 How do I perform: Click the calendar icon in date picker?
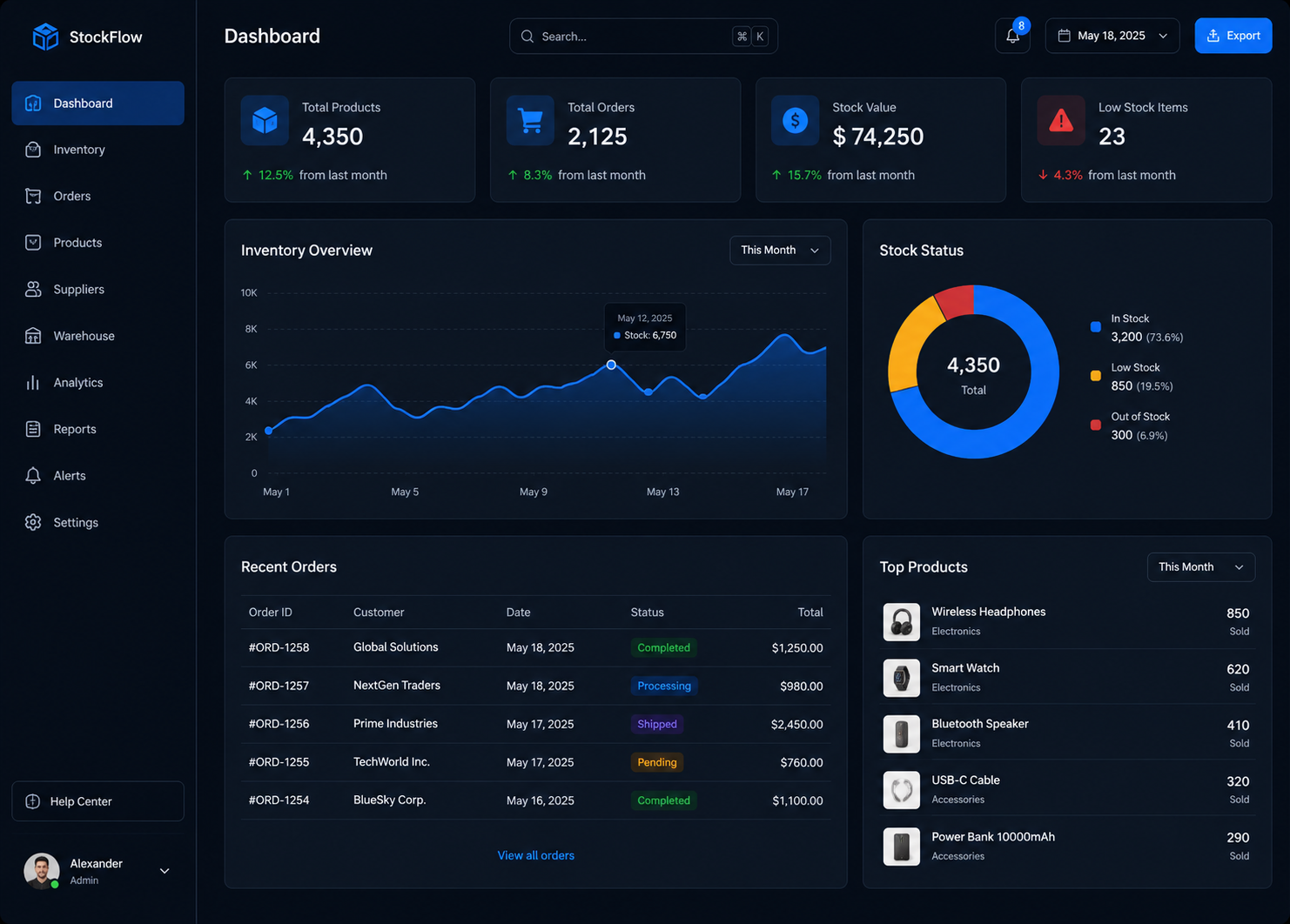click(1064, 36)
